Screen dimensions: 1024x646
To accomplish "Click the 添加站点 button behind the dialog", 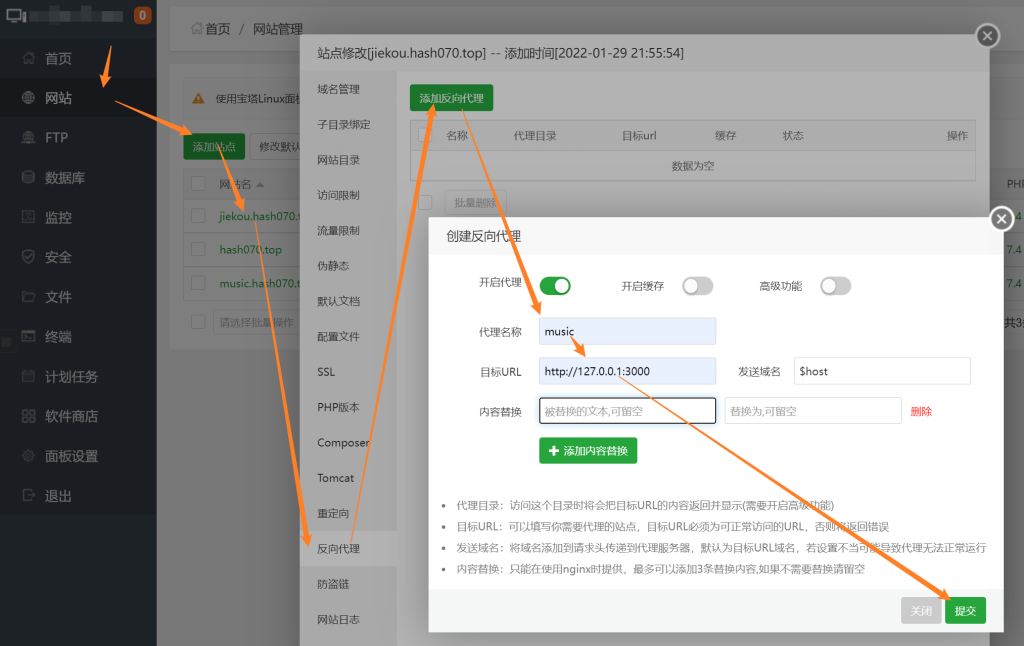I will tap(214, 147).
